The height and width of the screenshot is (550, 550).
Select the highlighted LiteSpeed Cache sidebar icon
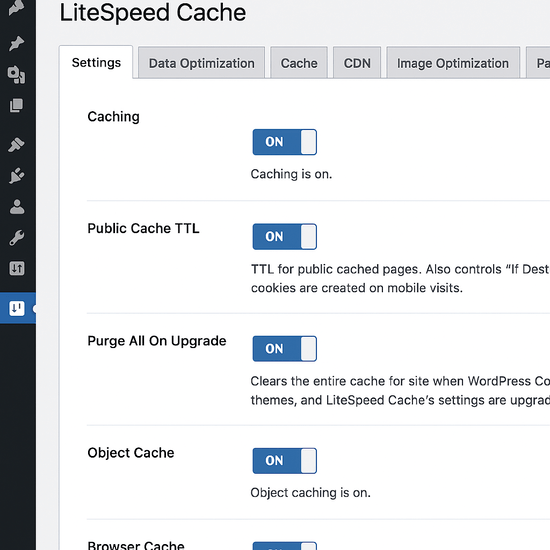17,308
